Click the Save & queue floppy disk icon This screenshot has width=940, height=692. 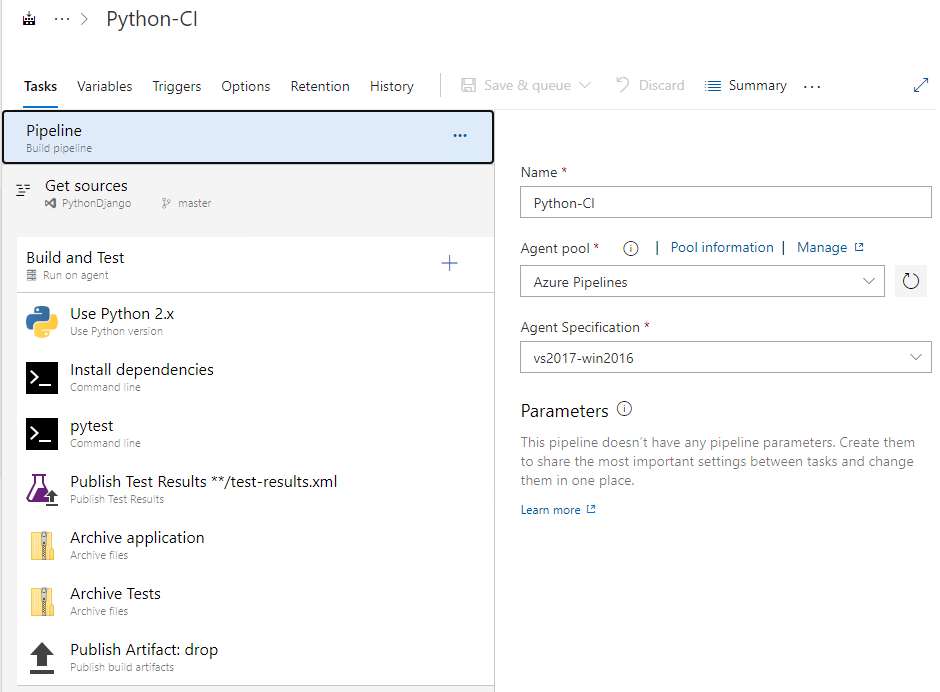tap(468, 85)
